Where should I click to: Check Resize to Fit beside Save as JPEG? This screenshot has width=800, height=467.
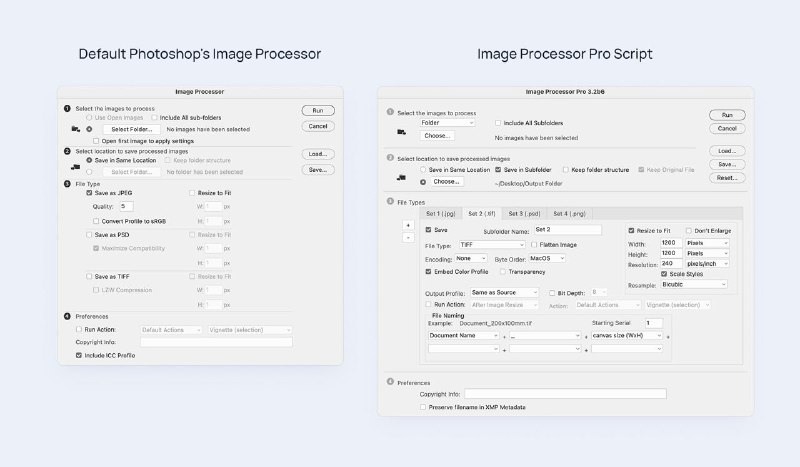(192, 193)
